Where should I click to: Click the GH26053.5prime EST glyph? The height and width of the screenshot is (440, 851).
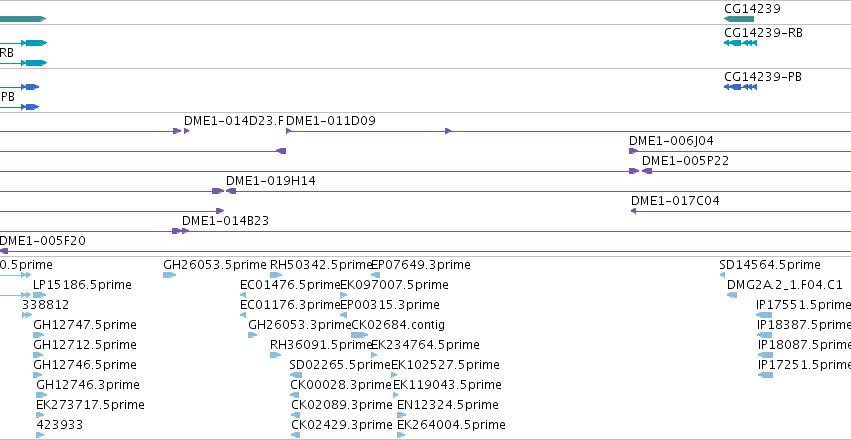(170, 275)
